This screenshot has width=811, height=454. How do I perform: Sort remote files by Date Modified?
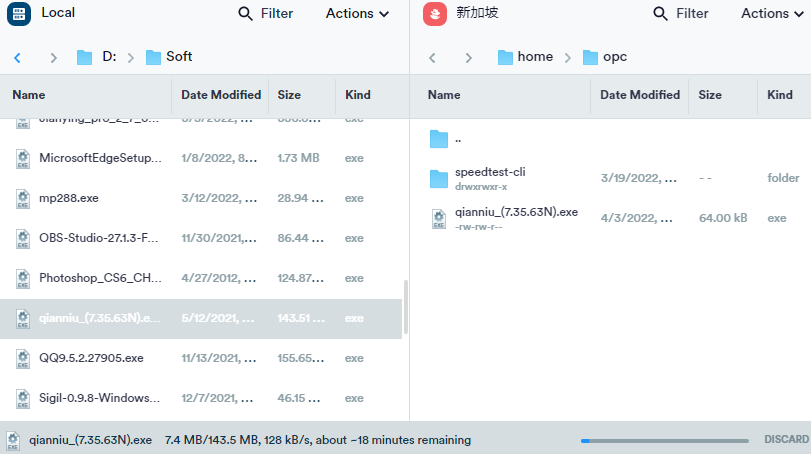[x=640, y=95]
